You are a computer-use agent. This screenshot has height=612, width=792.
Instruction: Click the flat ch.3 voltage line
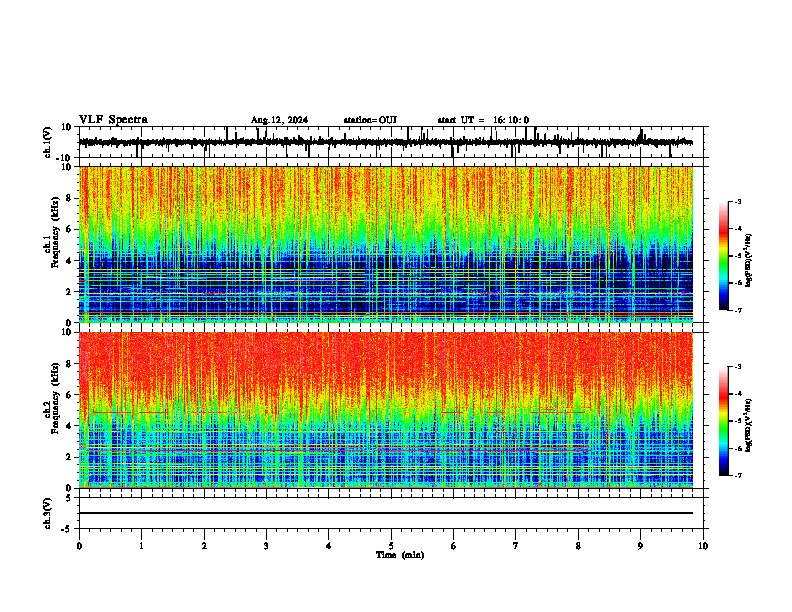[386, 513]
